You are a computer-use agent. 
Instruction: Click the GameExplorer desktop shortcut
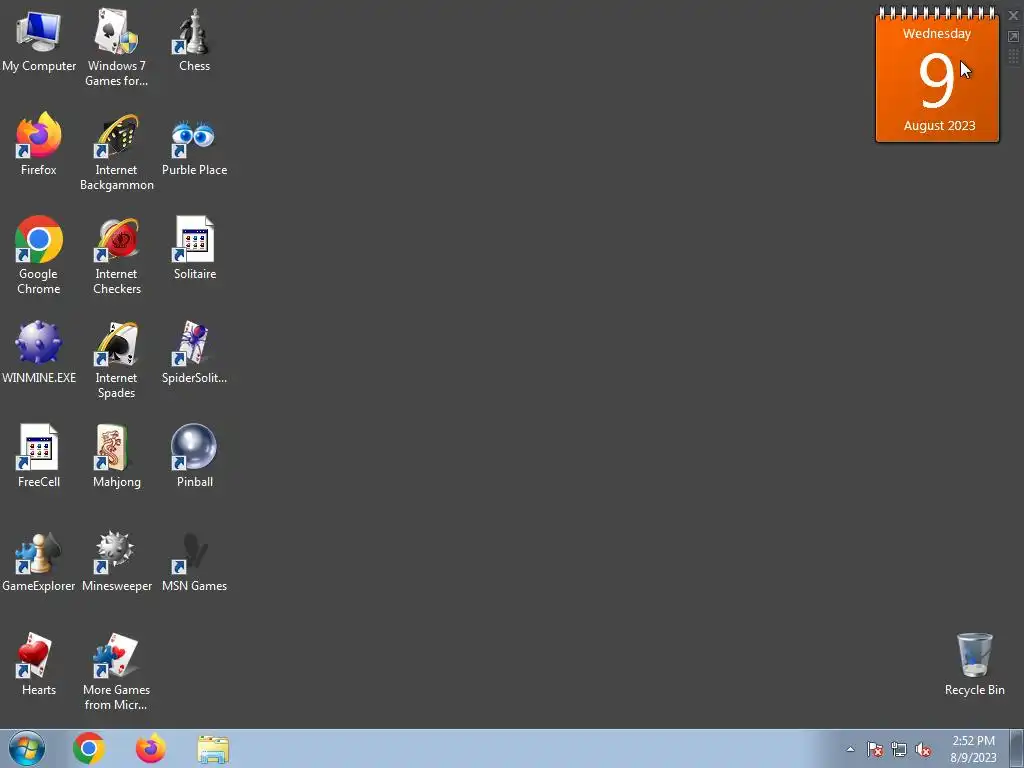pyautogui.click(x=39, y=561)
